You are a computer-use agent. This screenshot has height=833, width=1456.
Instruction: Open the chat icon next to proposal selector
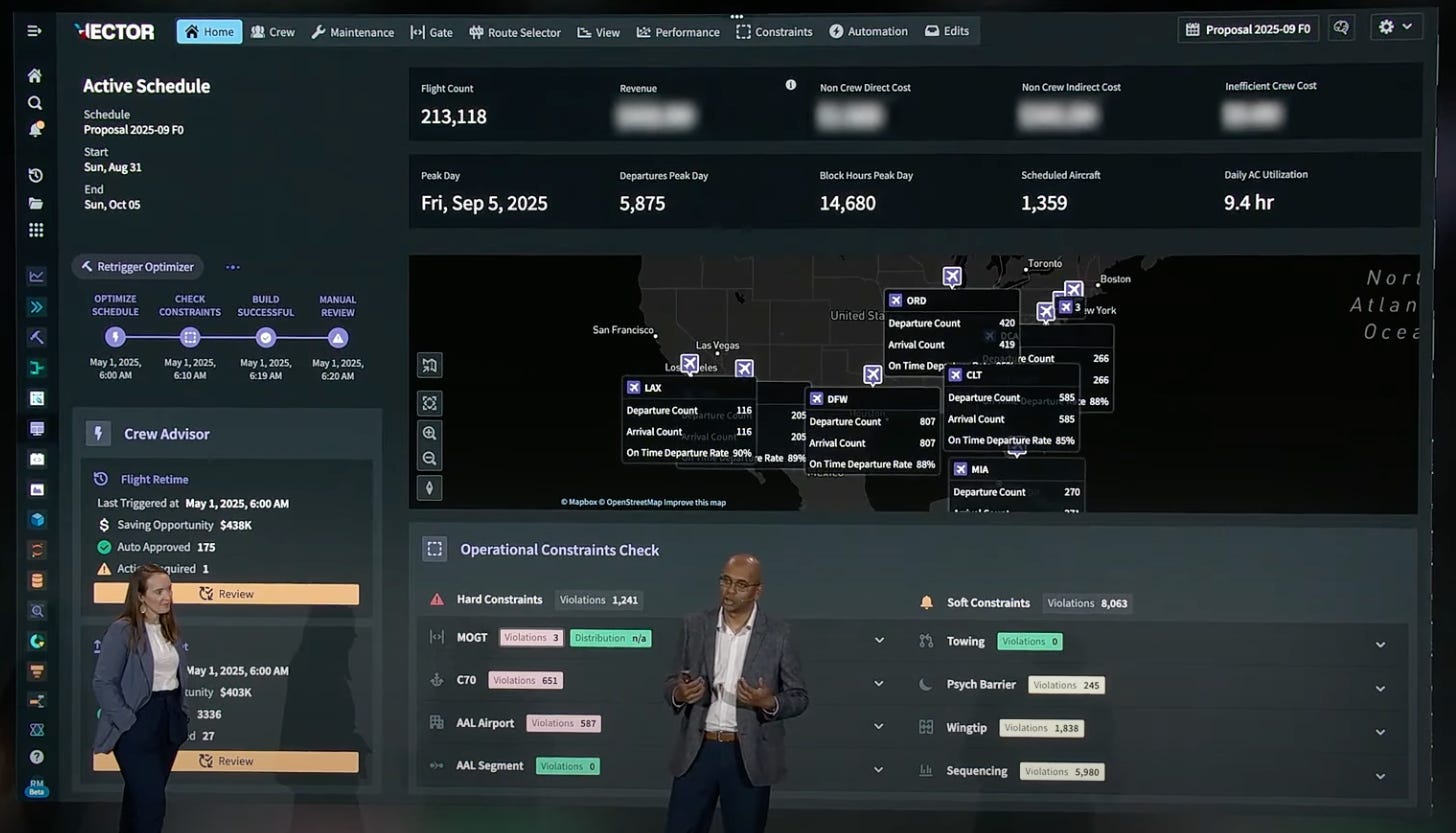pyautogui.click(x=1341, y=28)
